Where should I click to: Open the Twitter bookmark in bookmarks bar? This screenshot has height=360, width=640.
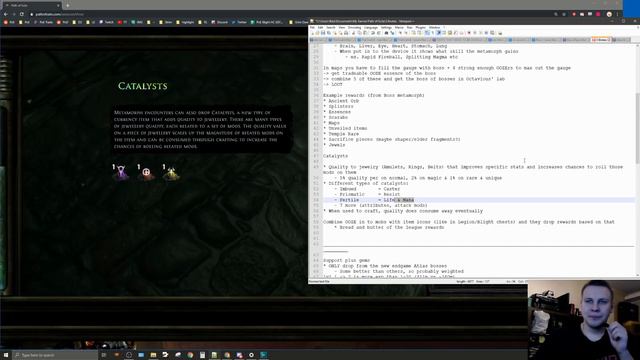tap(240, 22)
